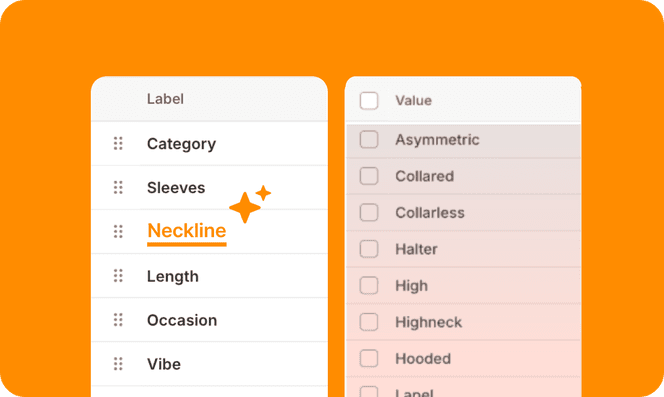
Task: Tick the Collarless value checkbox
Action: coord(369,212)
